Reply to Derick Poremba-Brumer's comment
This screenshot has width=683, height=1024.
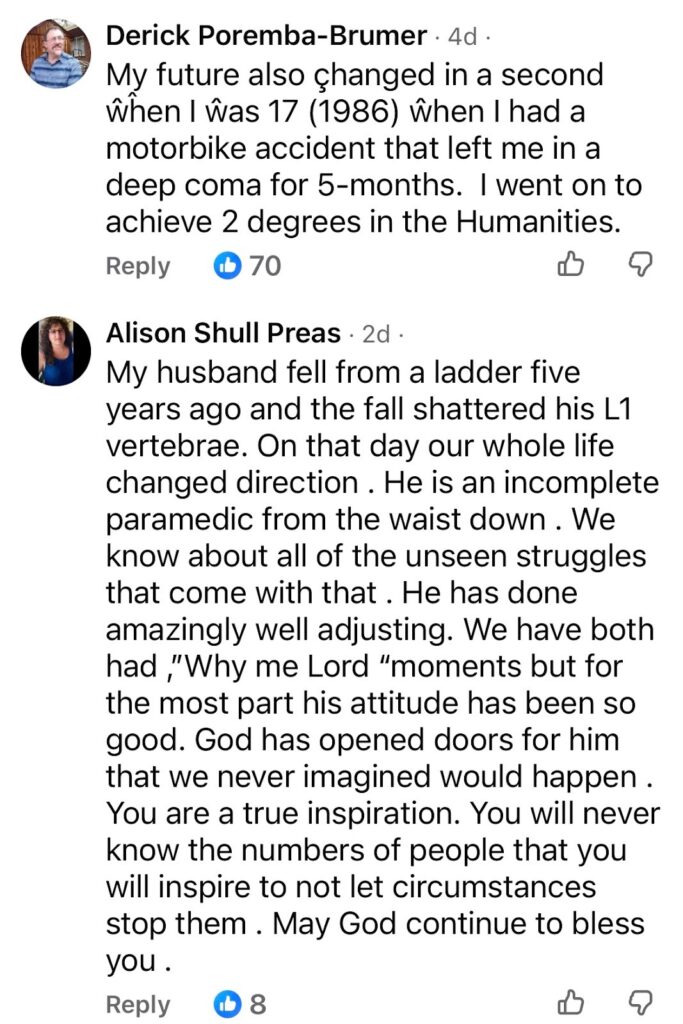138,266
